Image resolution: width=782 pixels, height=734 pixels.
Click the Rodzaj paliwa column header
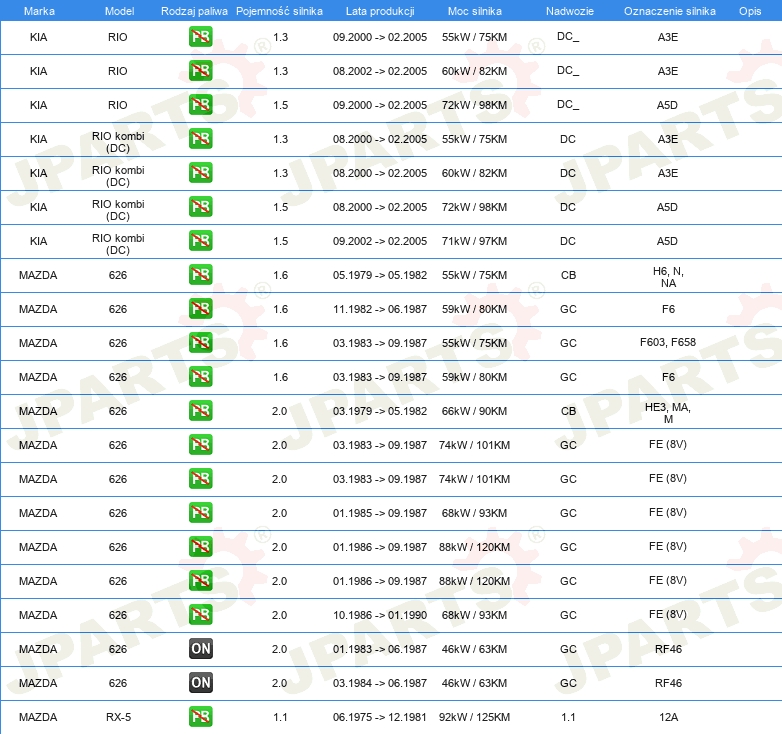(x=194, y=11)
